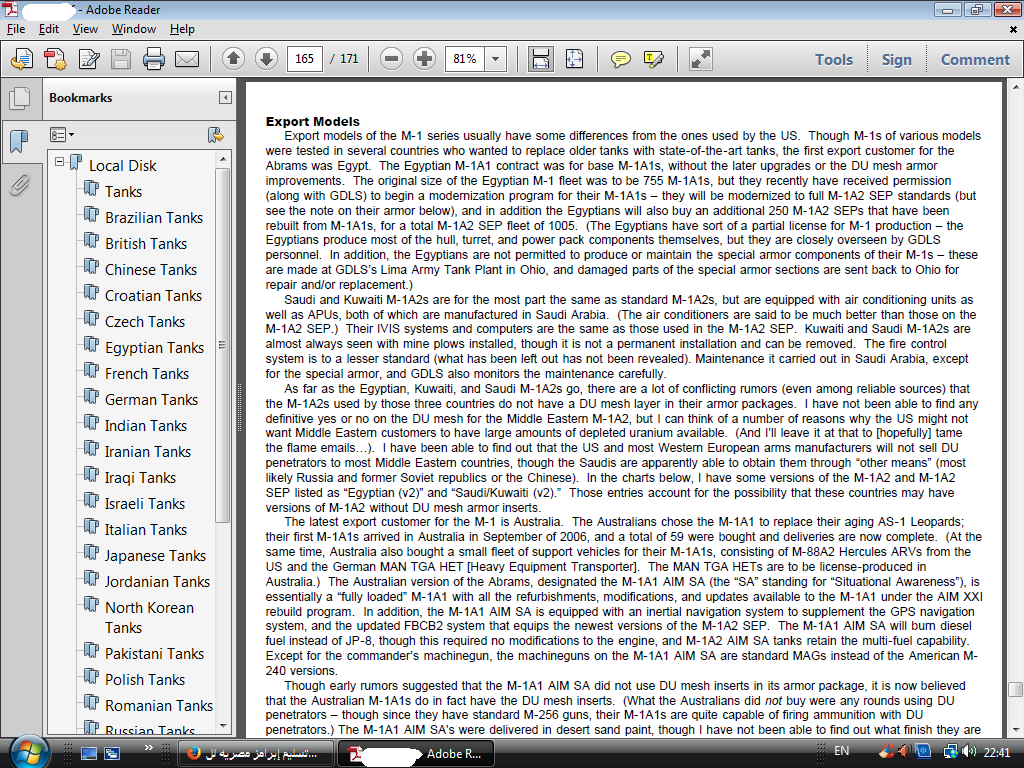Click the volume speaker tray icon
The width and height of the screenshot is (1024, 768).
click(969, 752)
